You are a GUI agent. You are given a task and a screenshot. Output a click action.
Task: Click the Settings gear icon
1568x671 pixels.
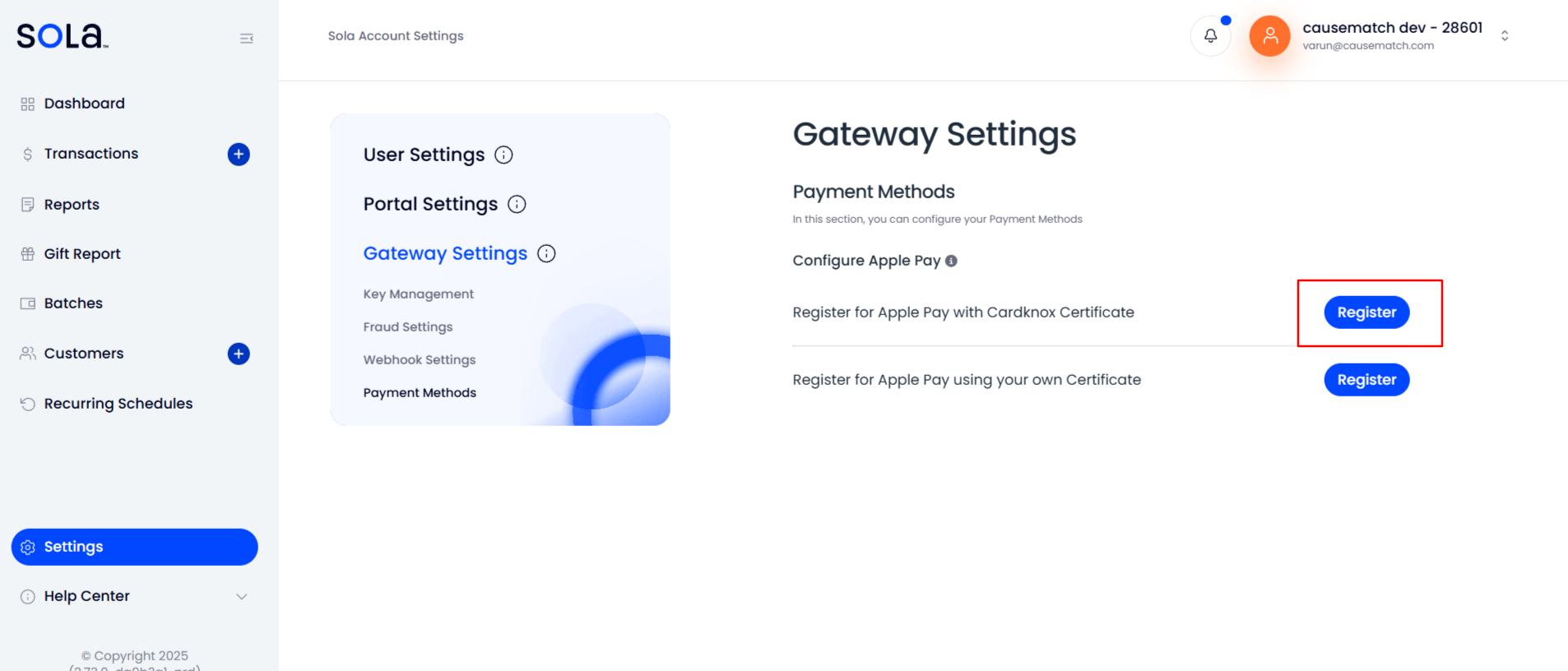(27, 547)
